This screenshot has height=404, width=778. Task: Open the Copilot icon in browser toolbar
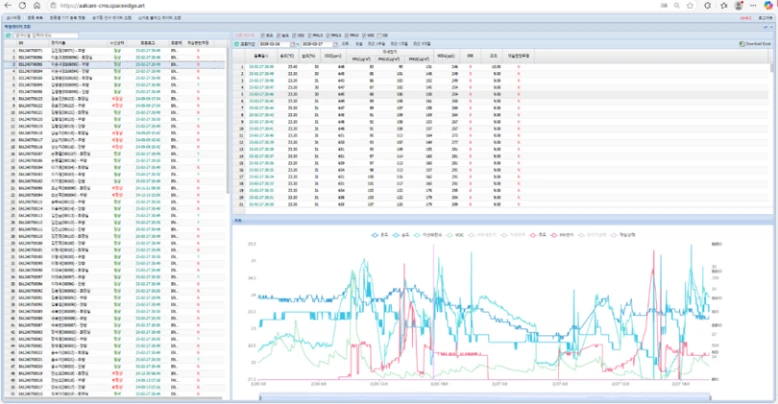[769, 5]
